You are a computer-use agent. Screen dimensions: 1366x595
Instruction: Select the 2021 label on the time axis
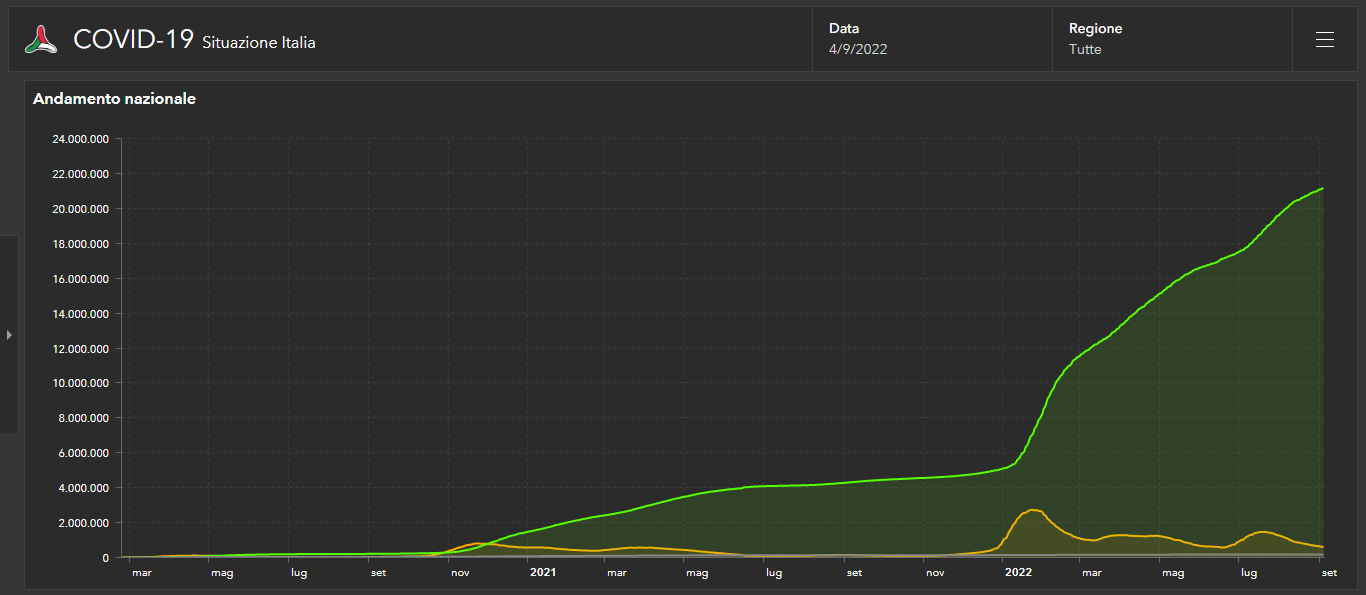[543, 573]
